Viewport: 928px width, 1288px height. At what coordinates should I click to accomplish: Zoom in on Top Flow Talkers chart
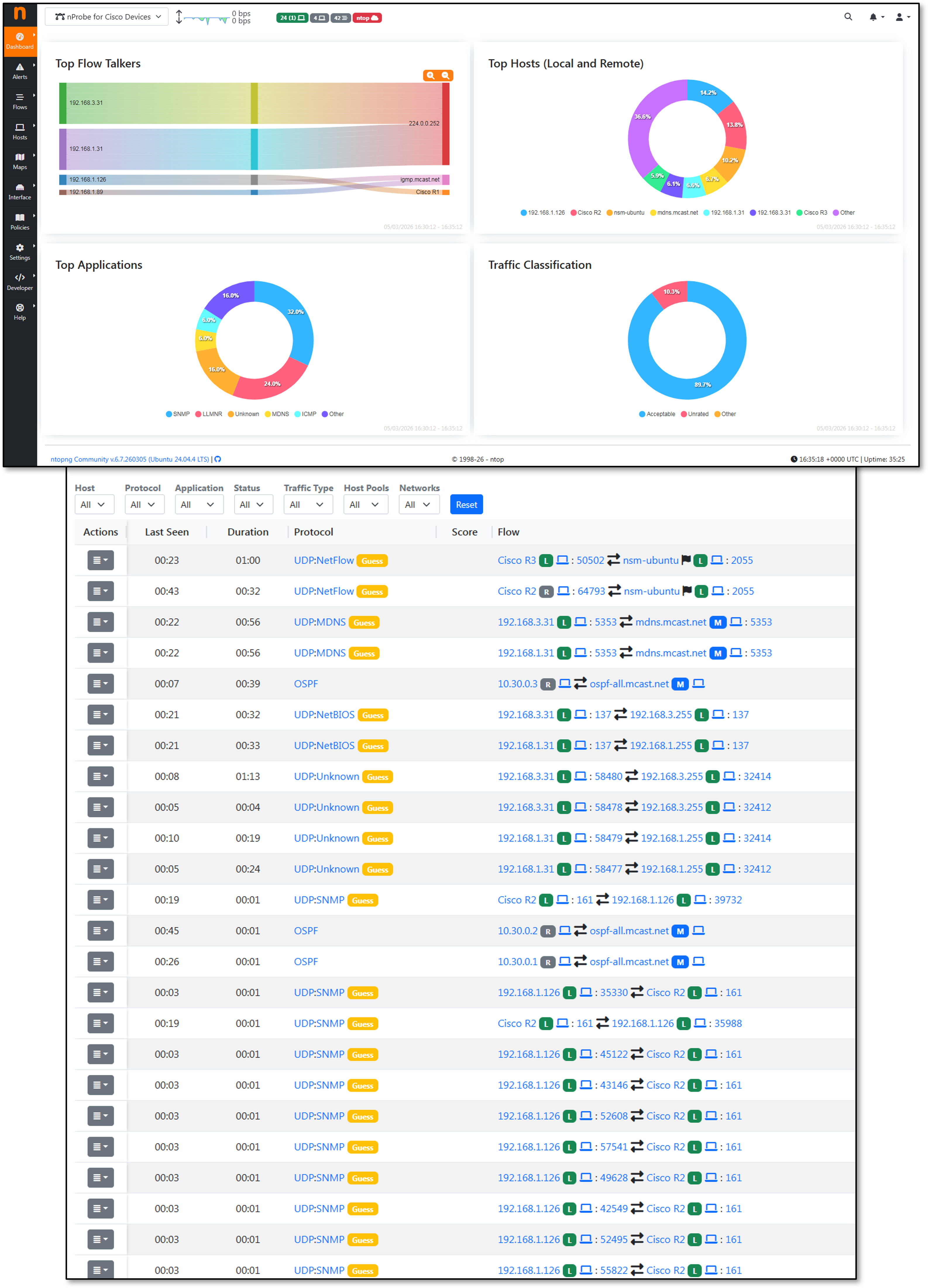(x=431, y=76)
